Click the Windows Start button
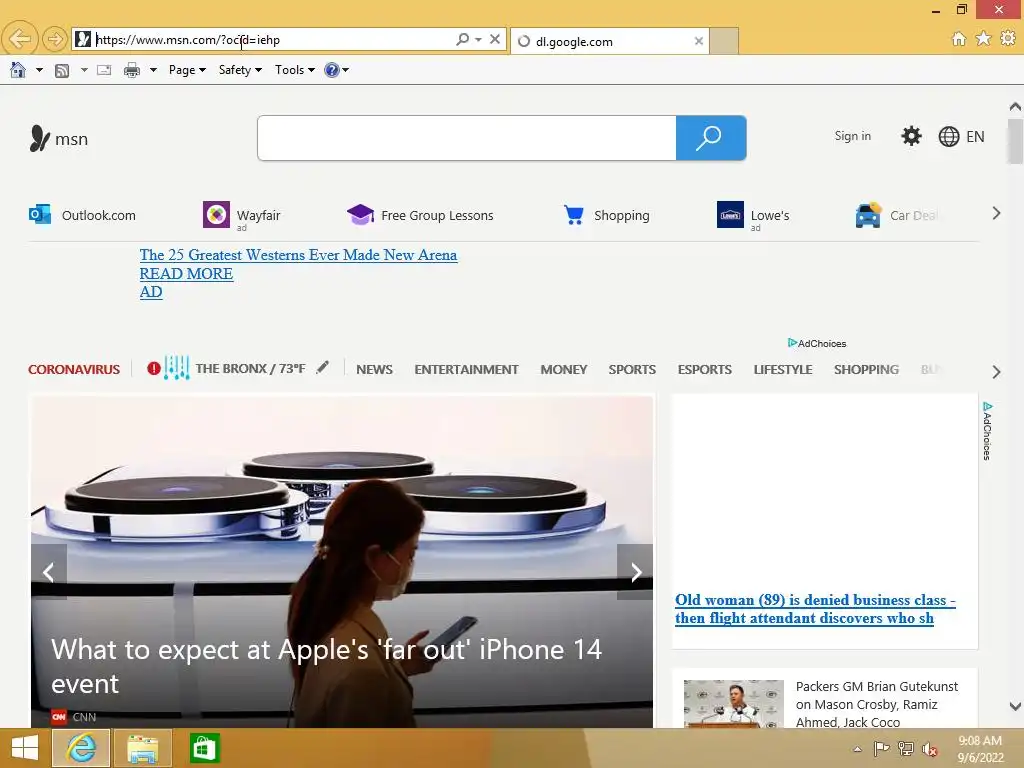Image resolution: width=1024 pixels, height=768 pixels. [25, 748]
